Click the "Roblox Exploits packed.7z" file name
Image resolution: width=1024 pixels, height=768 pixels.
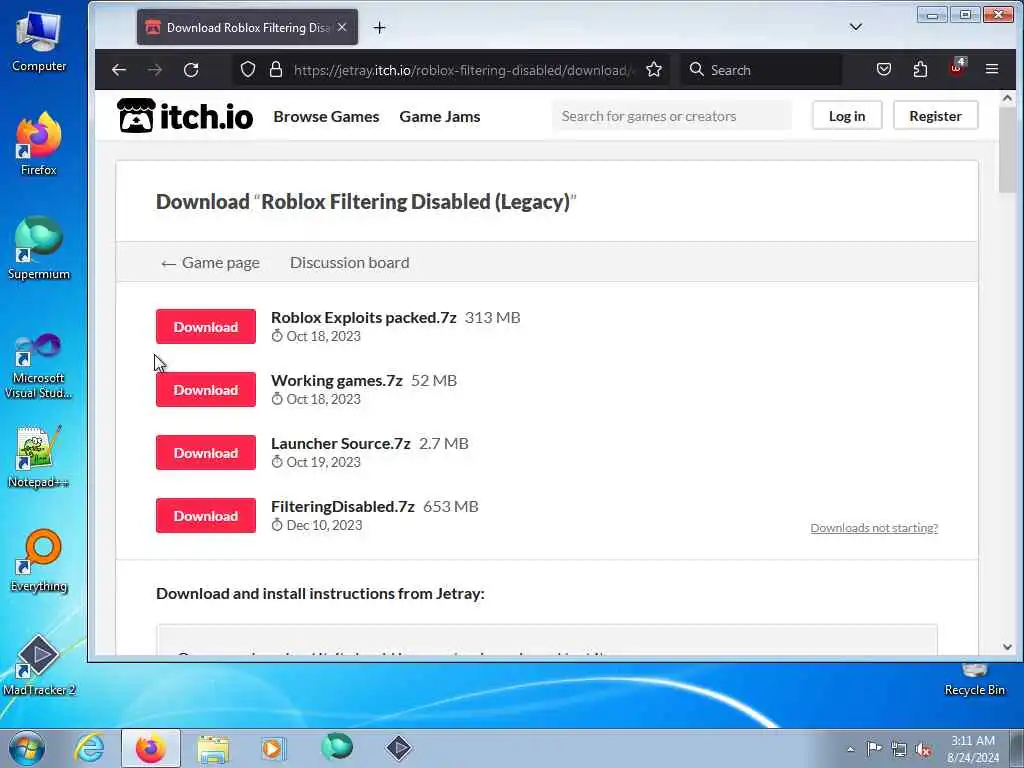point(363,317)
